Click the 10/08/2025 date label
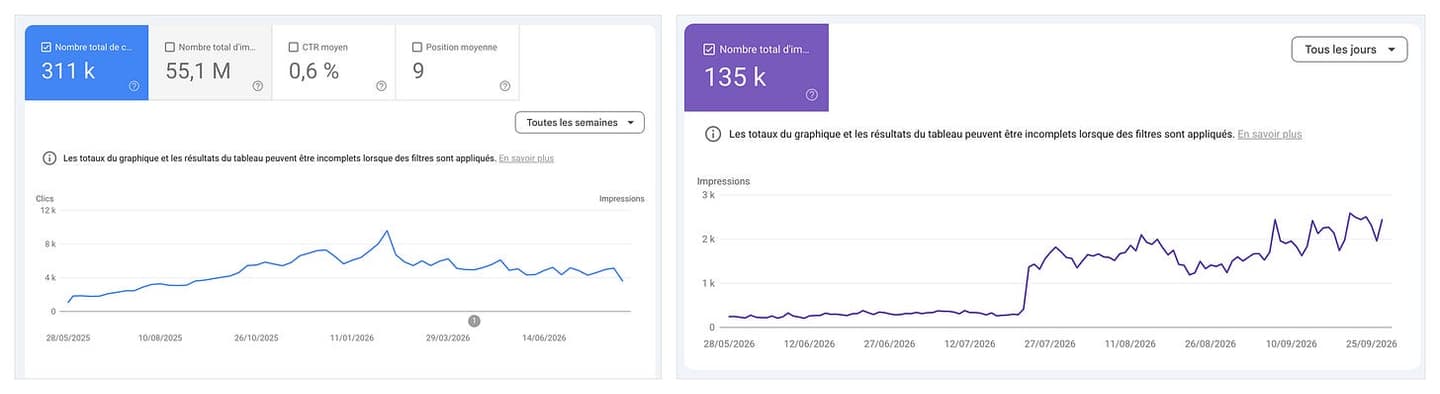The height and width of the screenshot is (394, 1440). (x=160, y=338)
